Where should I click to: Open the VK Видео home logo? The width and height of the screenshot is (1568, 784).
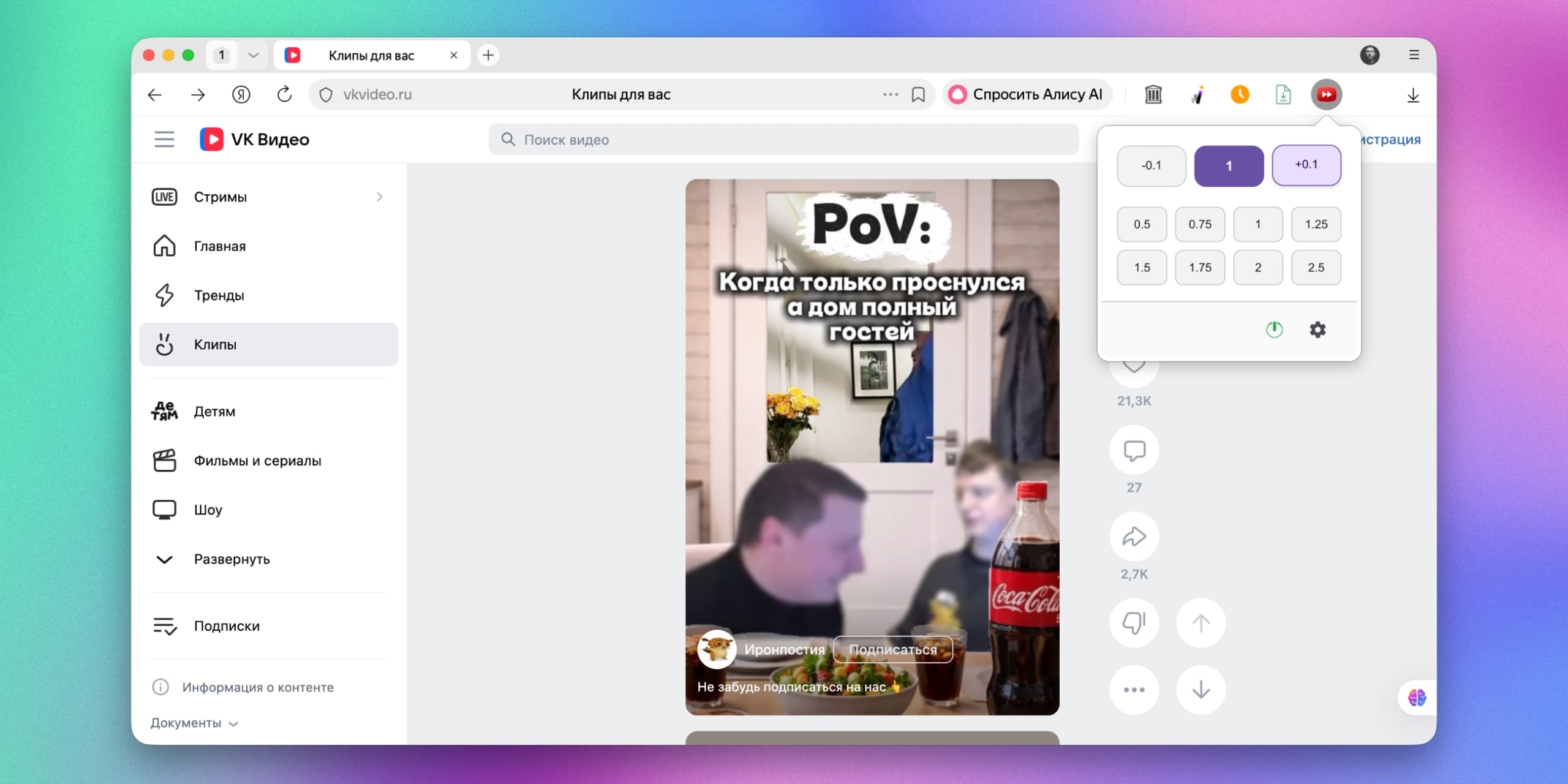click(255, 140)
